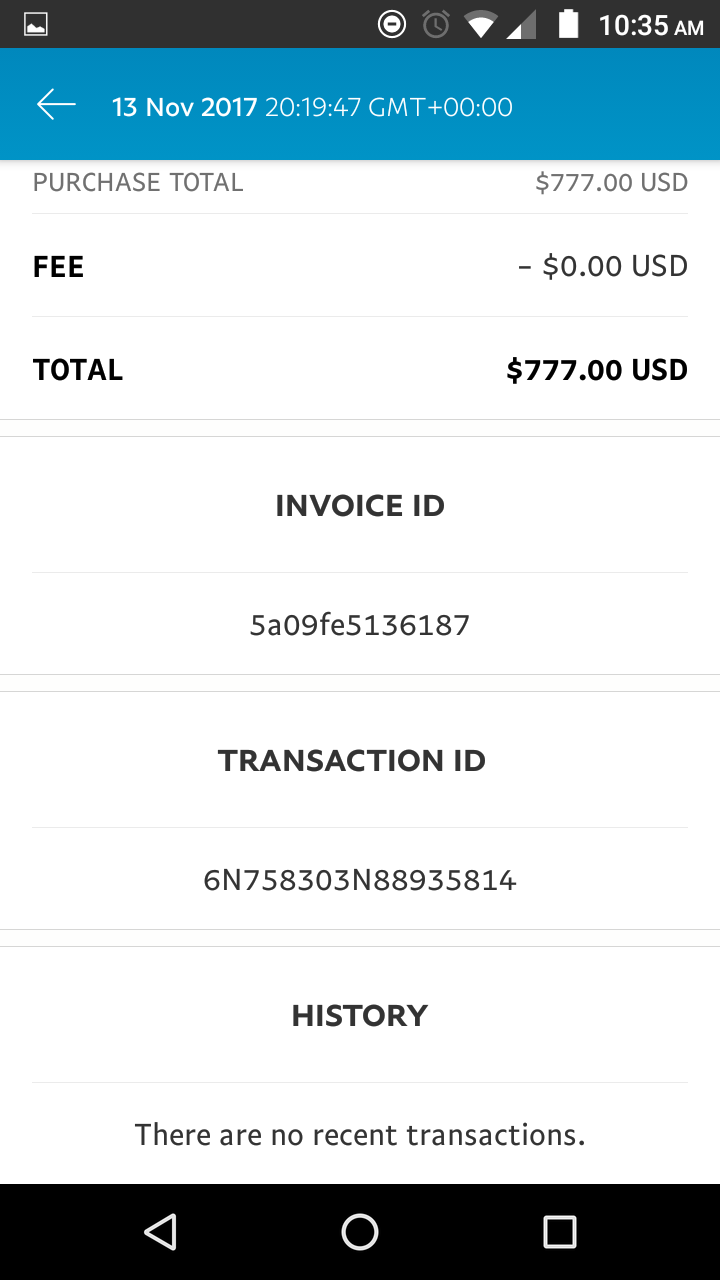Tap the battery icon in status bar

click(569, 24)
